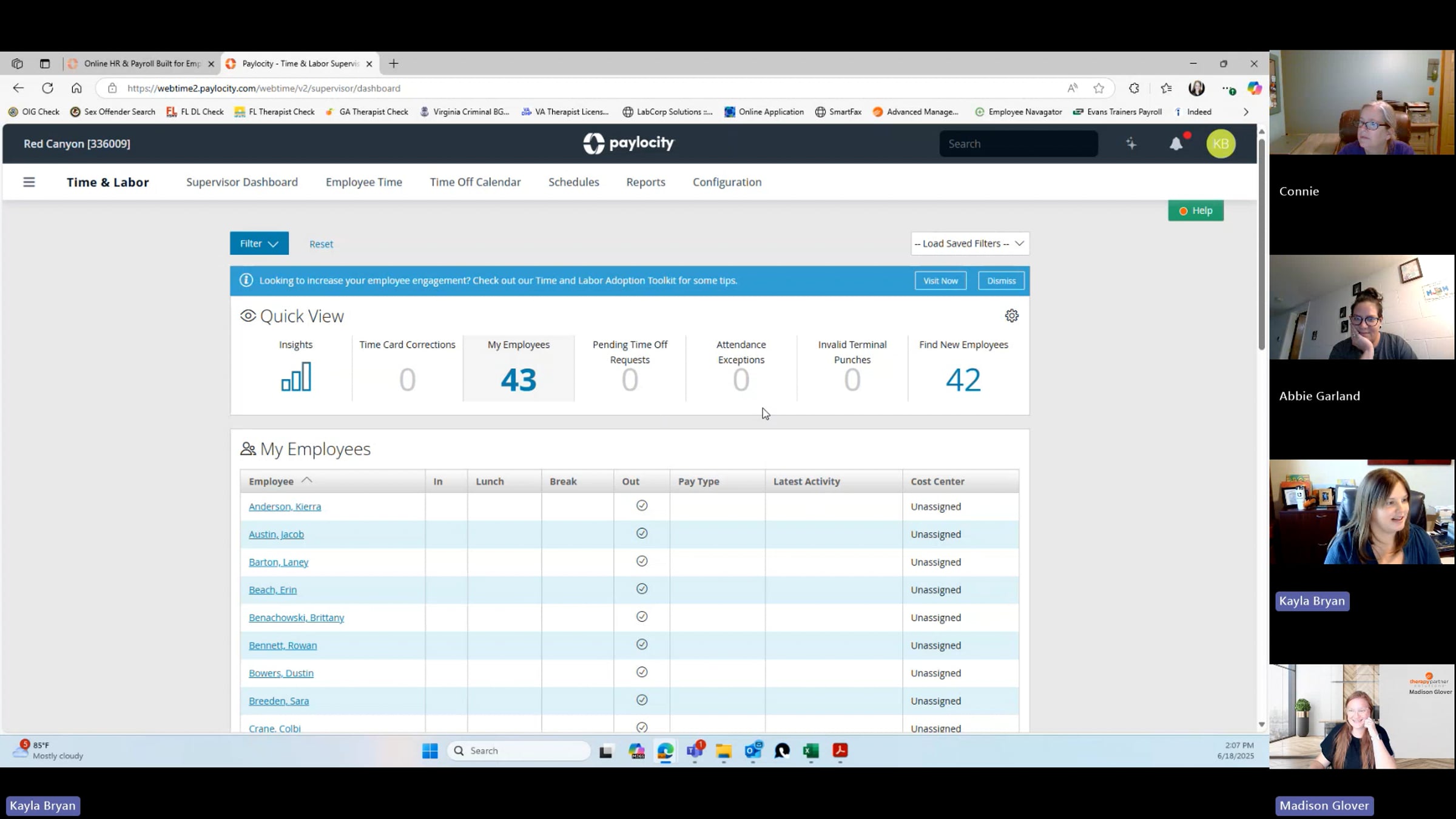Expand the Filter dropdown button
Image resolution: width=1456 pixels, height=819 pixels.
pyautogui.click(x=259, y=243)
